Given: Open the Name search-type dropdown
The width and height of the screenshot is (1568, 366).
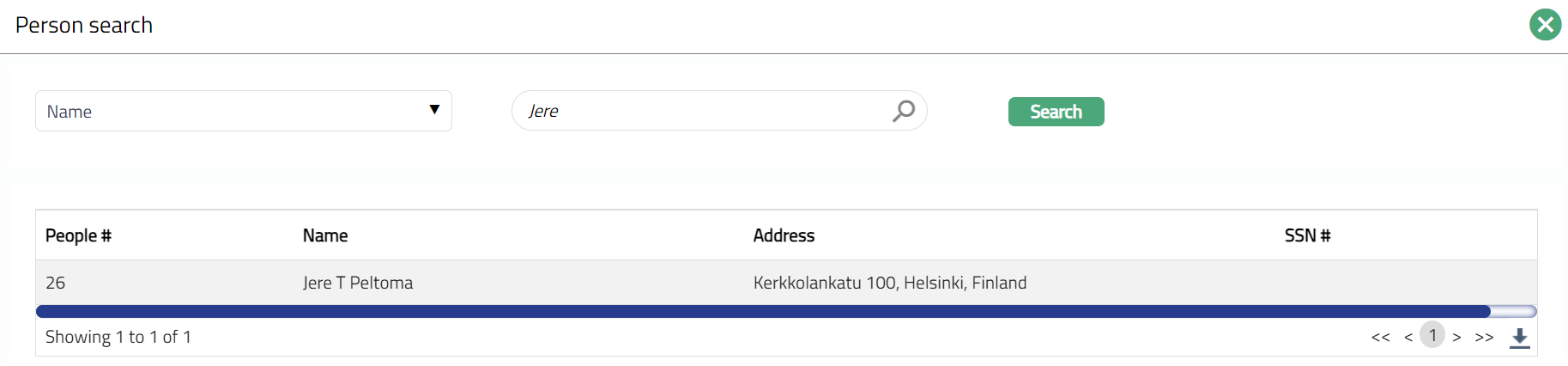Looking at the screenshot, I should (243, 111).
